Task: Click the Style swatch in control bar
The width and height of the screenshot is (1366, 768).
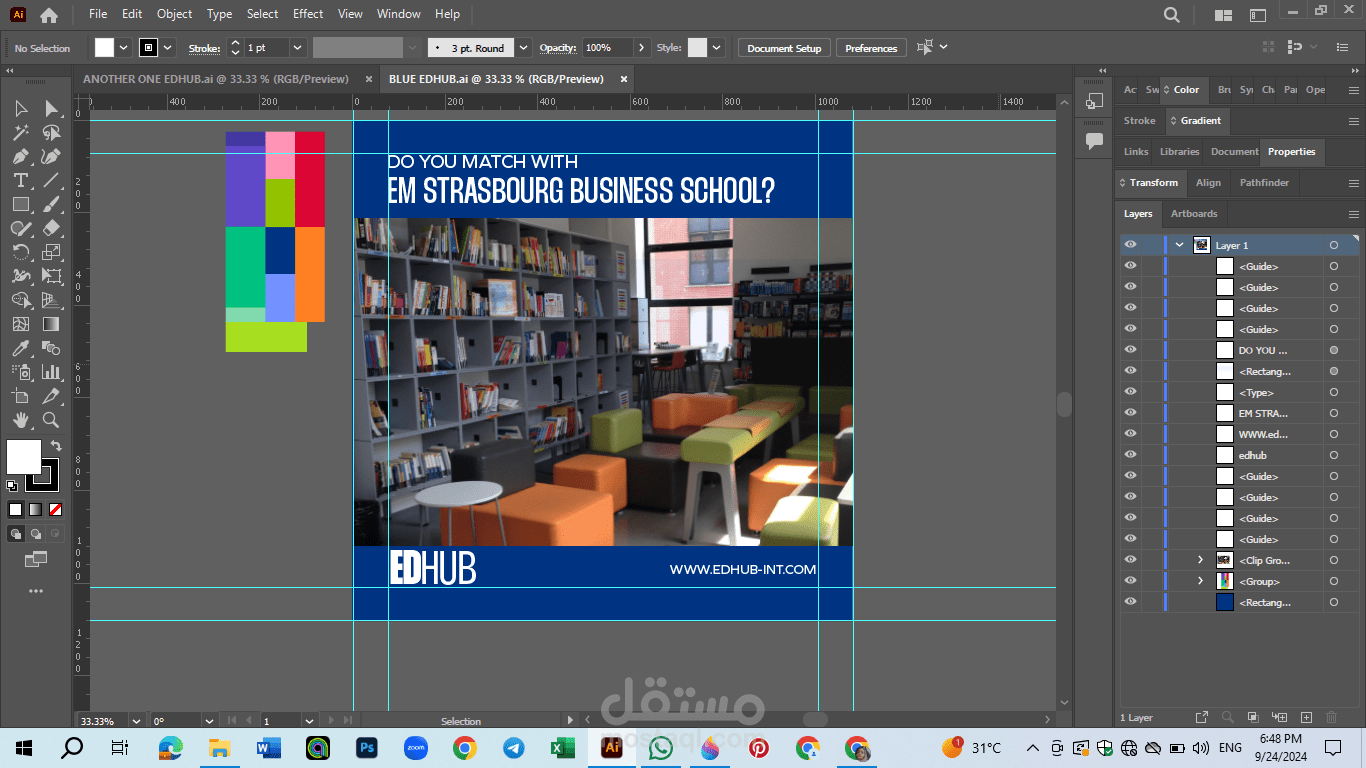Action: [697, 48]
